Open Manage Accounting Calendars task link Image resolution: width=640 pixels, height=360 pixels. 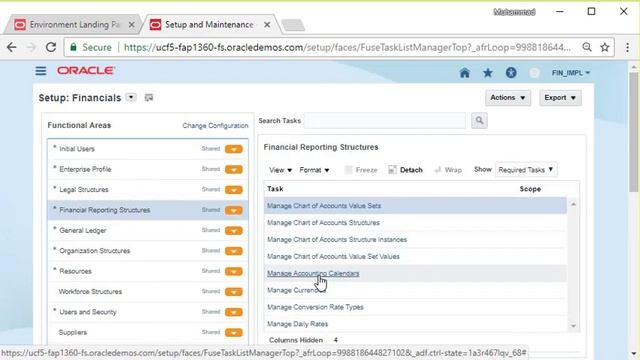(x=313, y=273)
